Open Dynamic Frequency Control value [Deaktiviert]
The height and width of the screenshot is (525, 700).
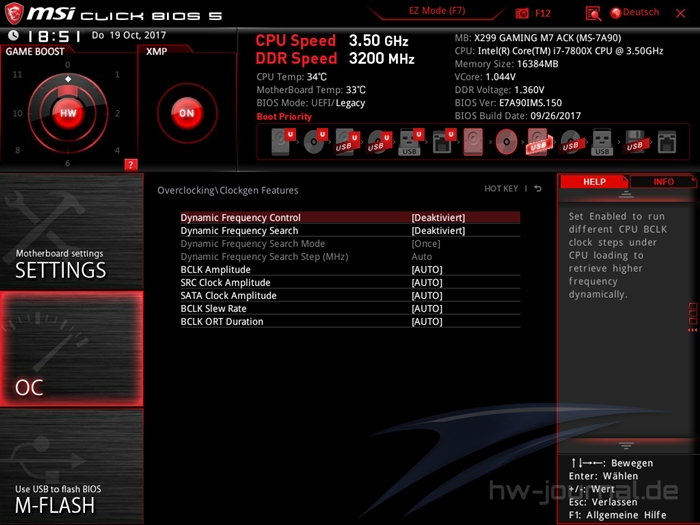click(x=438, y=217)
